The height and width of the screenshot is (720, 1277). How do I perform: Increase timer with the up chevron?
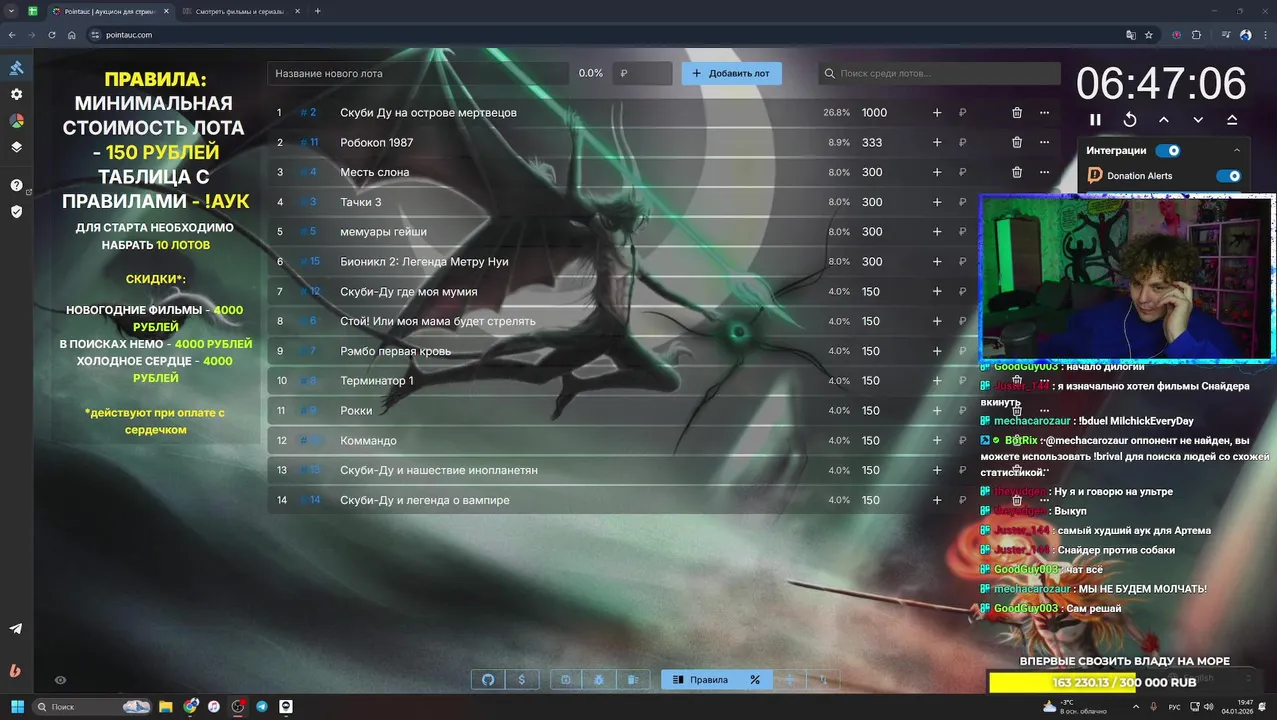[1164, 119]
